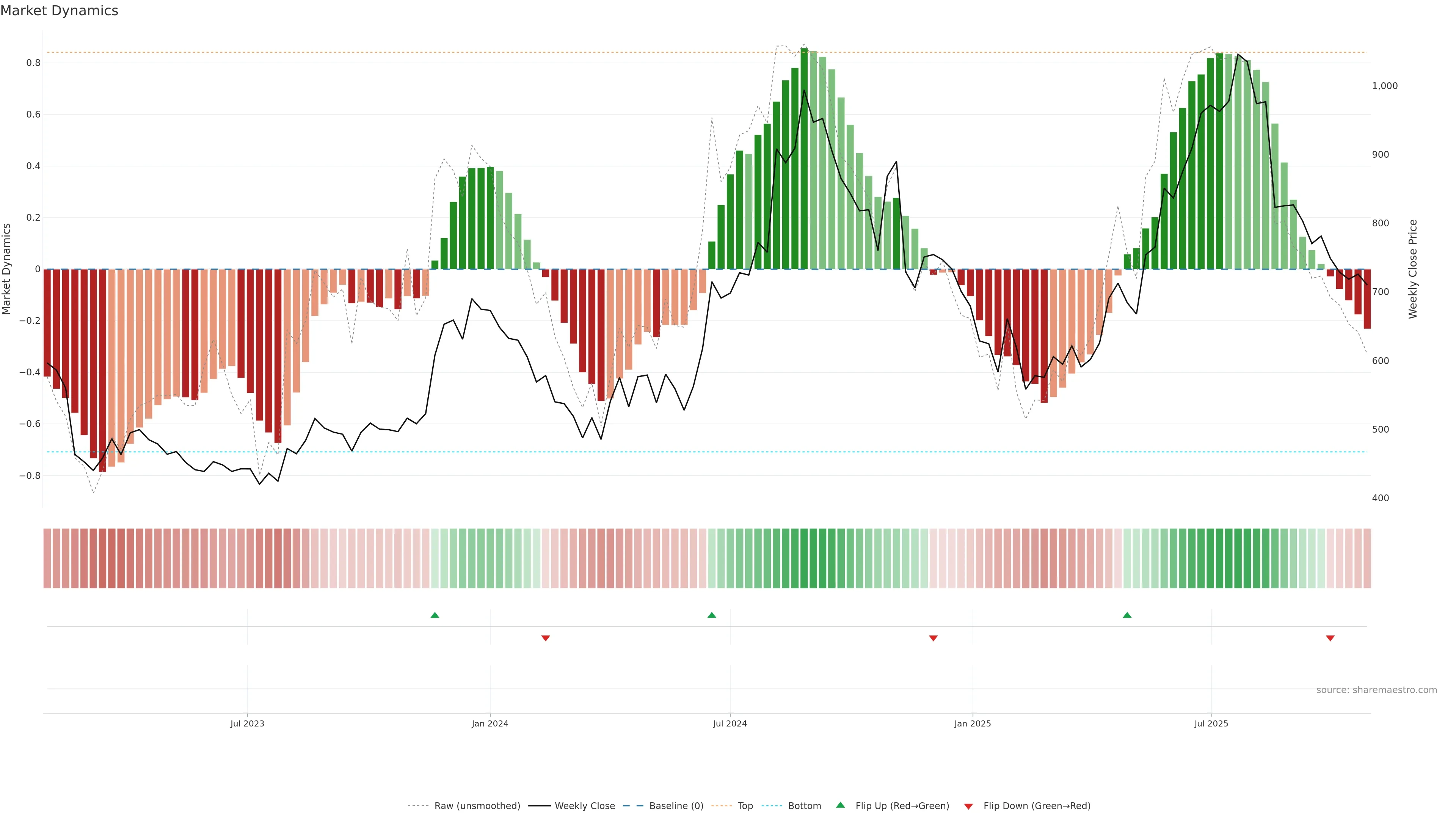
Task: Click the Weekly Close Price axis title
Action: coord(1412,269)
